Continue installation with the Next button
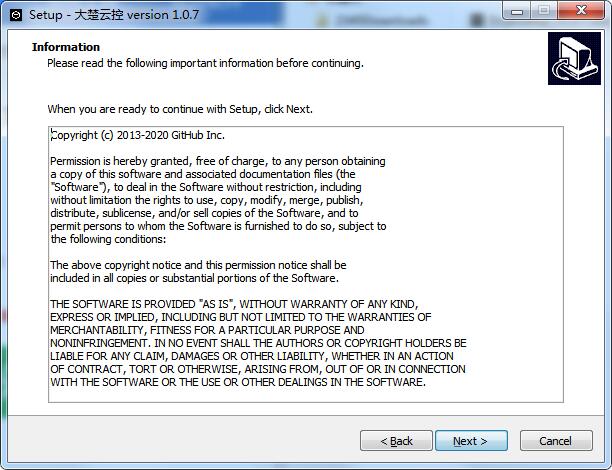 point(471,441)
